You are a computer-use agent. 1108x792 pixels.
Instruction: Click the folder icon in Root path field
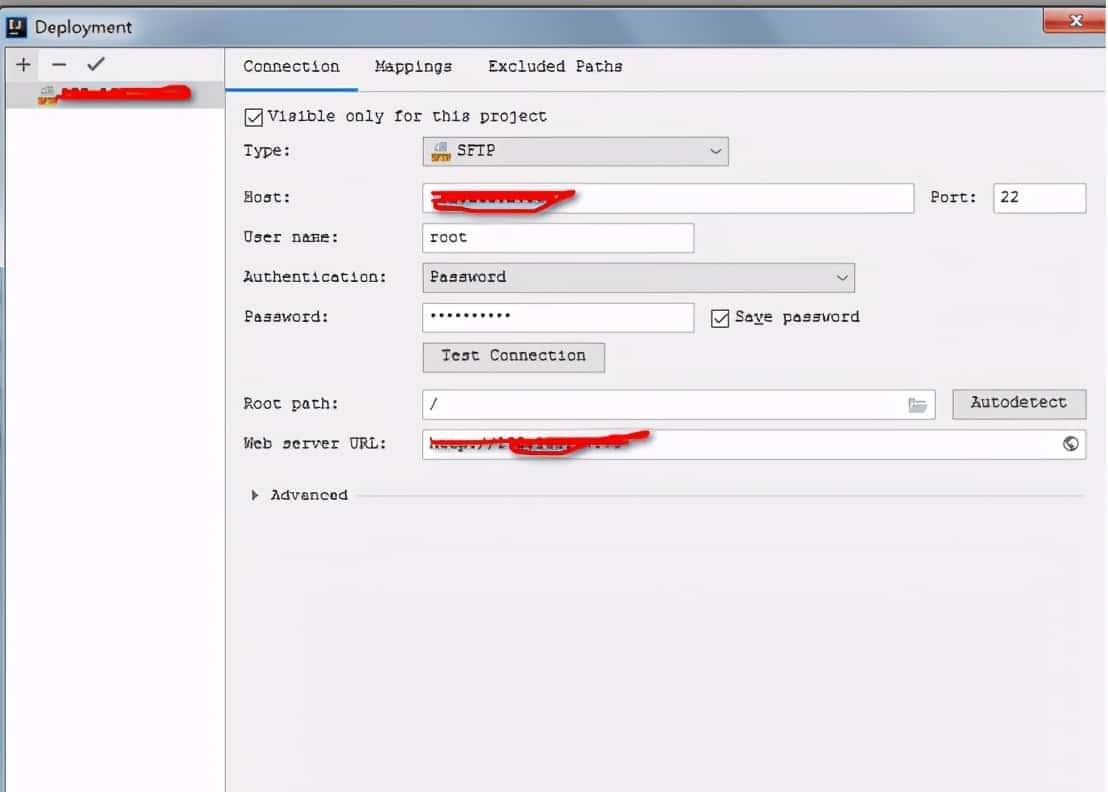(917, 405)
